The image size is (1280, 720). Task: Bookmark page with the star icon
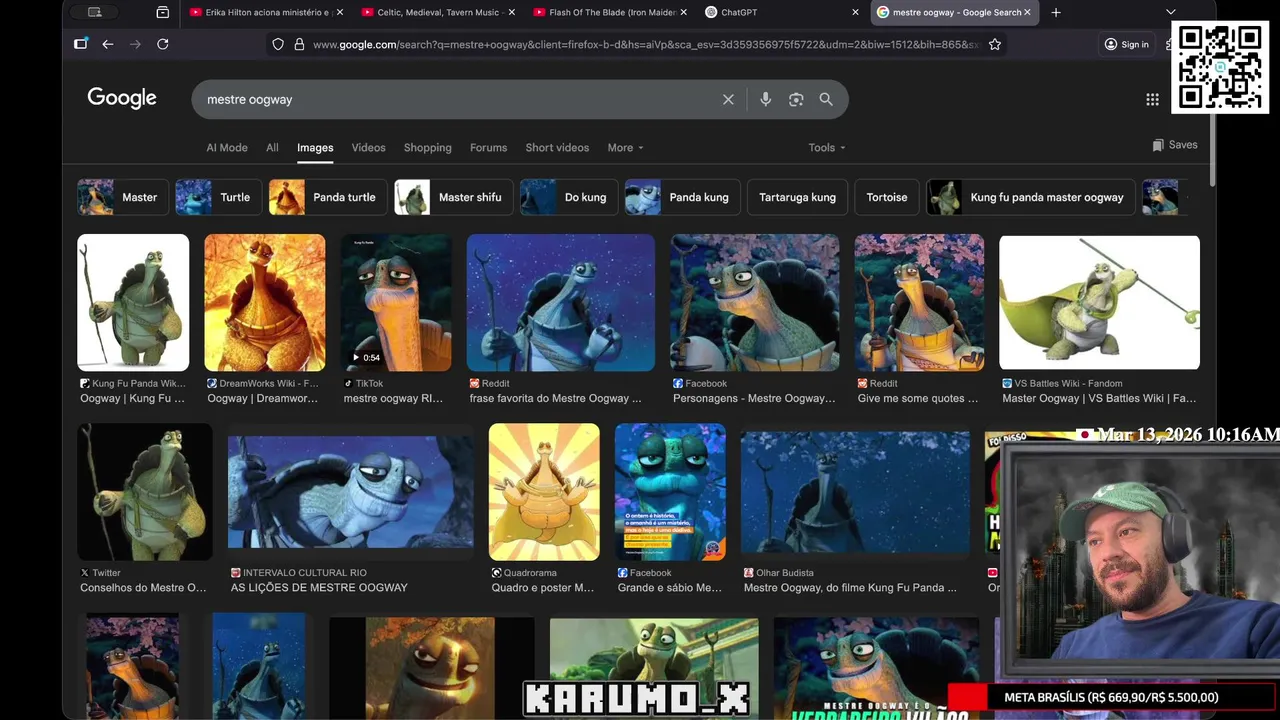994,44
